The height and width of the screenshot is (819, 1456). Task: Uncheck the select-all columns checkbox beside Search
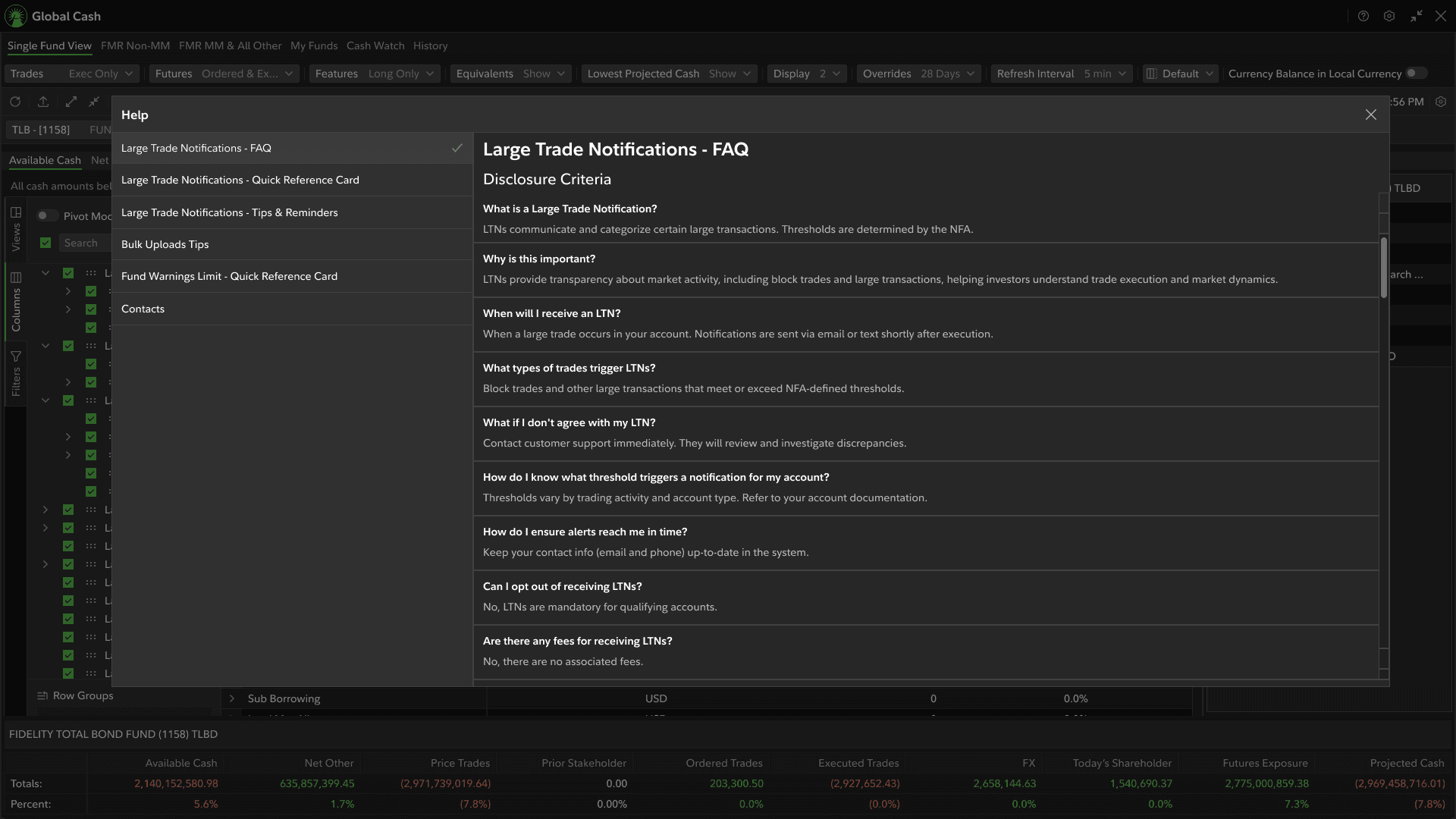point(45,243)
